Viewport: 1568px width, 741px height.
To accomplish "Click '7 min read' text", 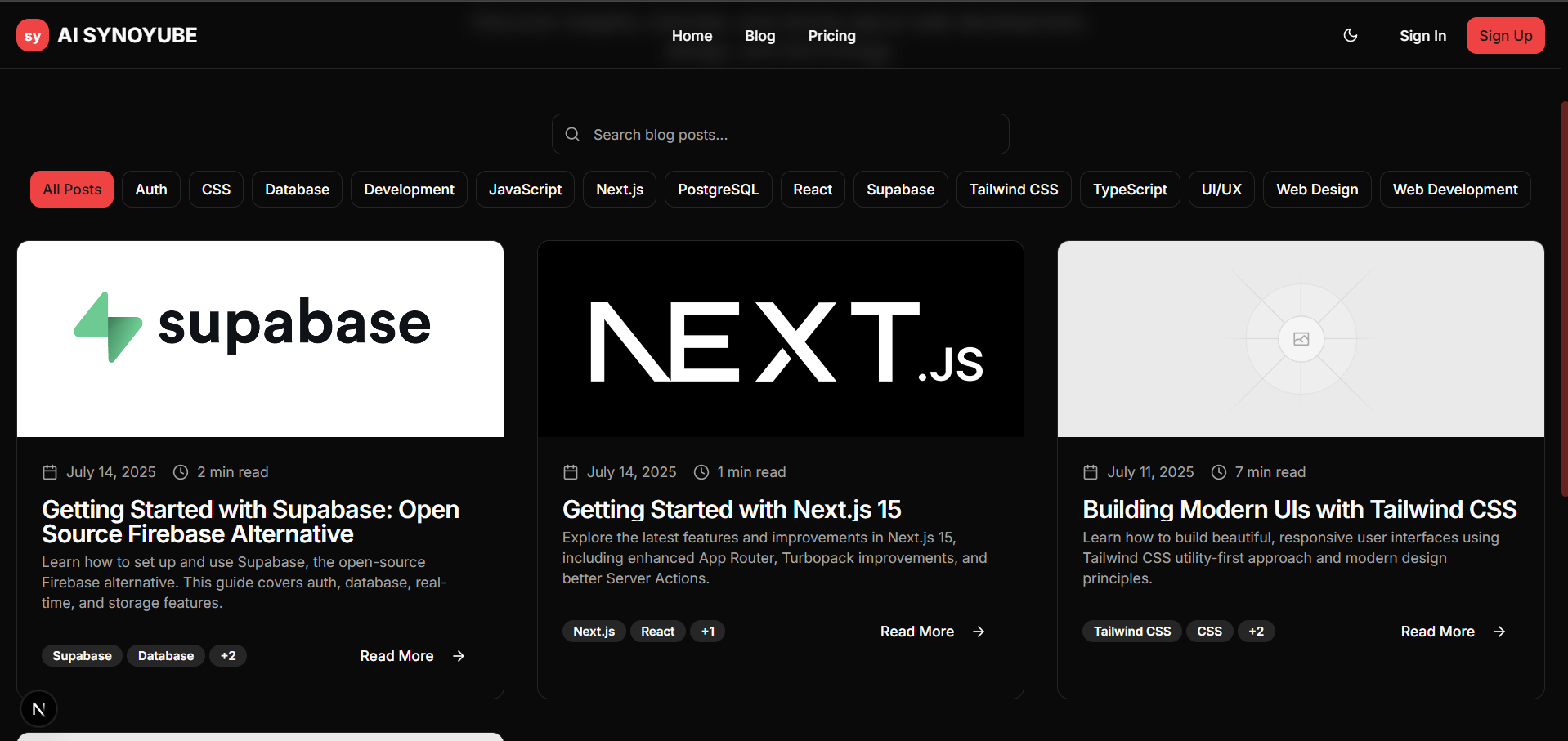I will pos(1270,472).
